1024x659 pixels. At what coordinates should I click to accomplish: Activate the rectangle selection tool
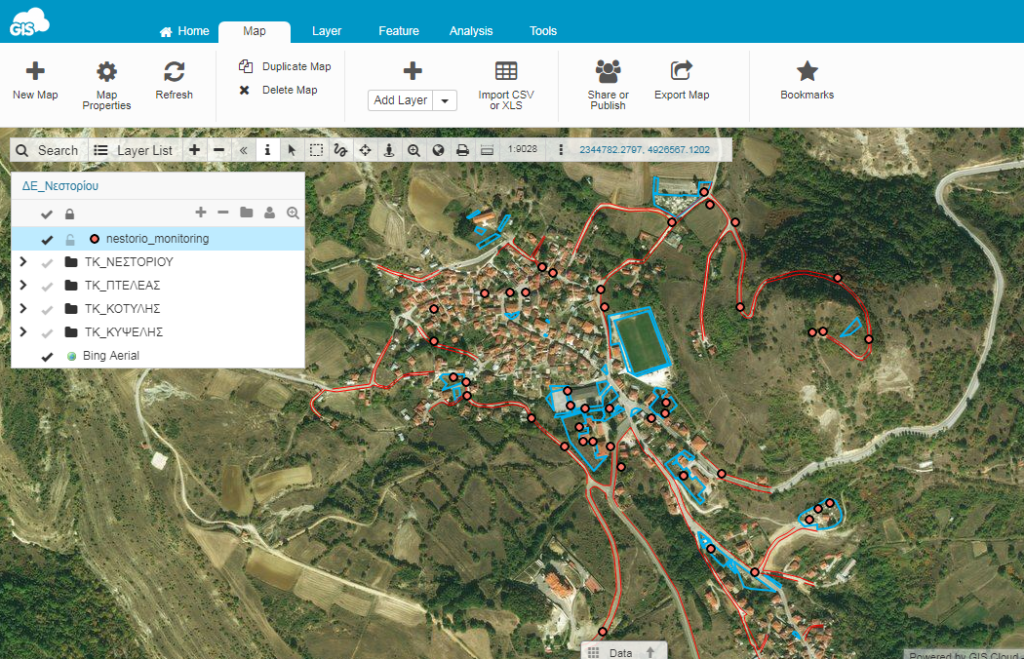tap(317, 150)
